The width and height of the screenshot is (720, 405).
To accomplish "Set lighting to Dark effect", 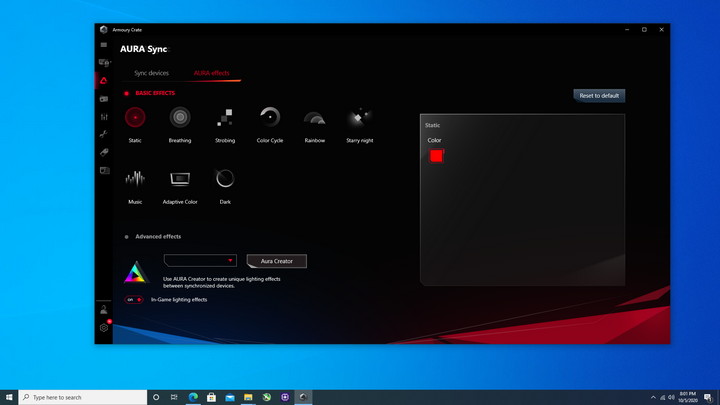I will (225, 179).
